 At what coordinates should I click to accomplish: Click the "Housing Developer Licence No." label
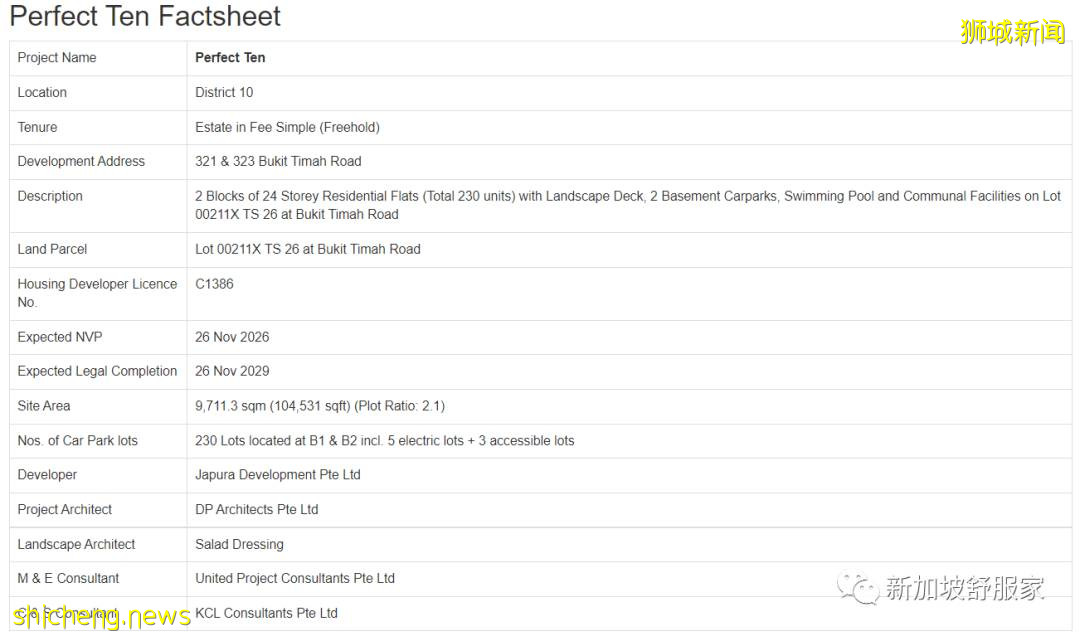point(97,293)
